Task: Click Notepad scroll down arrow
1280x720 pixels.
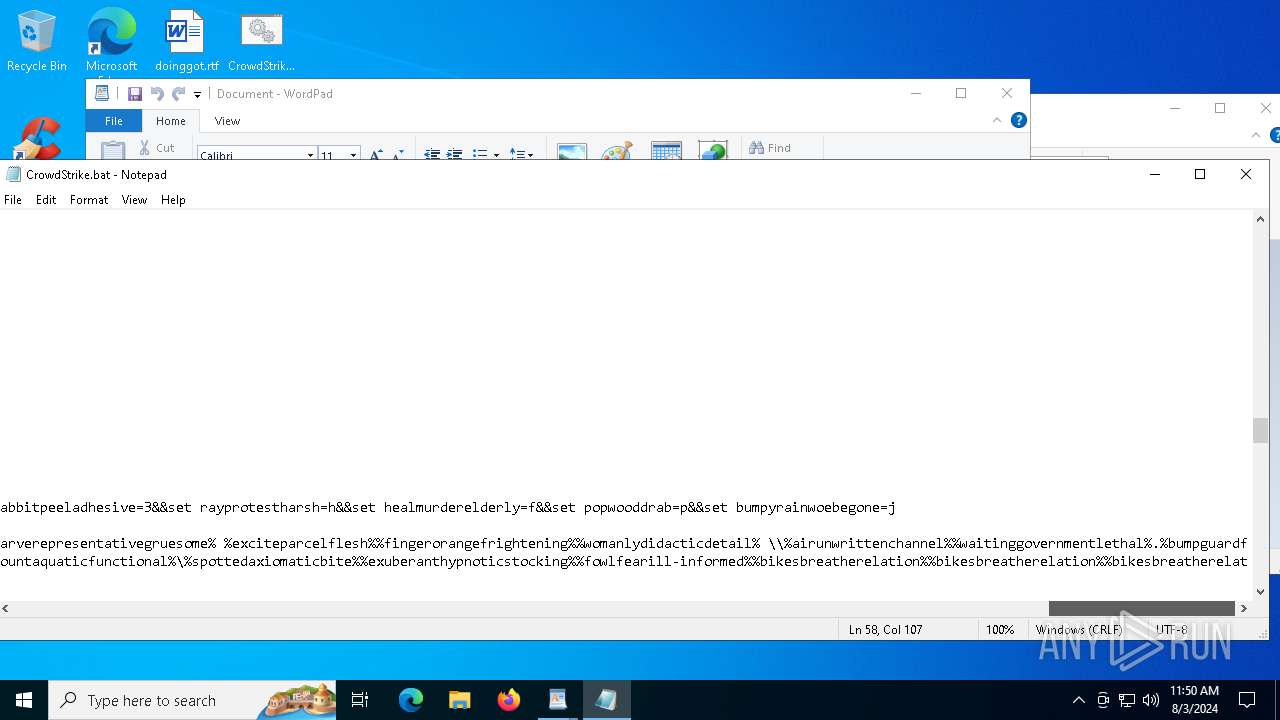Action: pos(1260,591)
